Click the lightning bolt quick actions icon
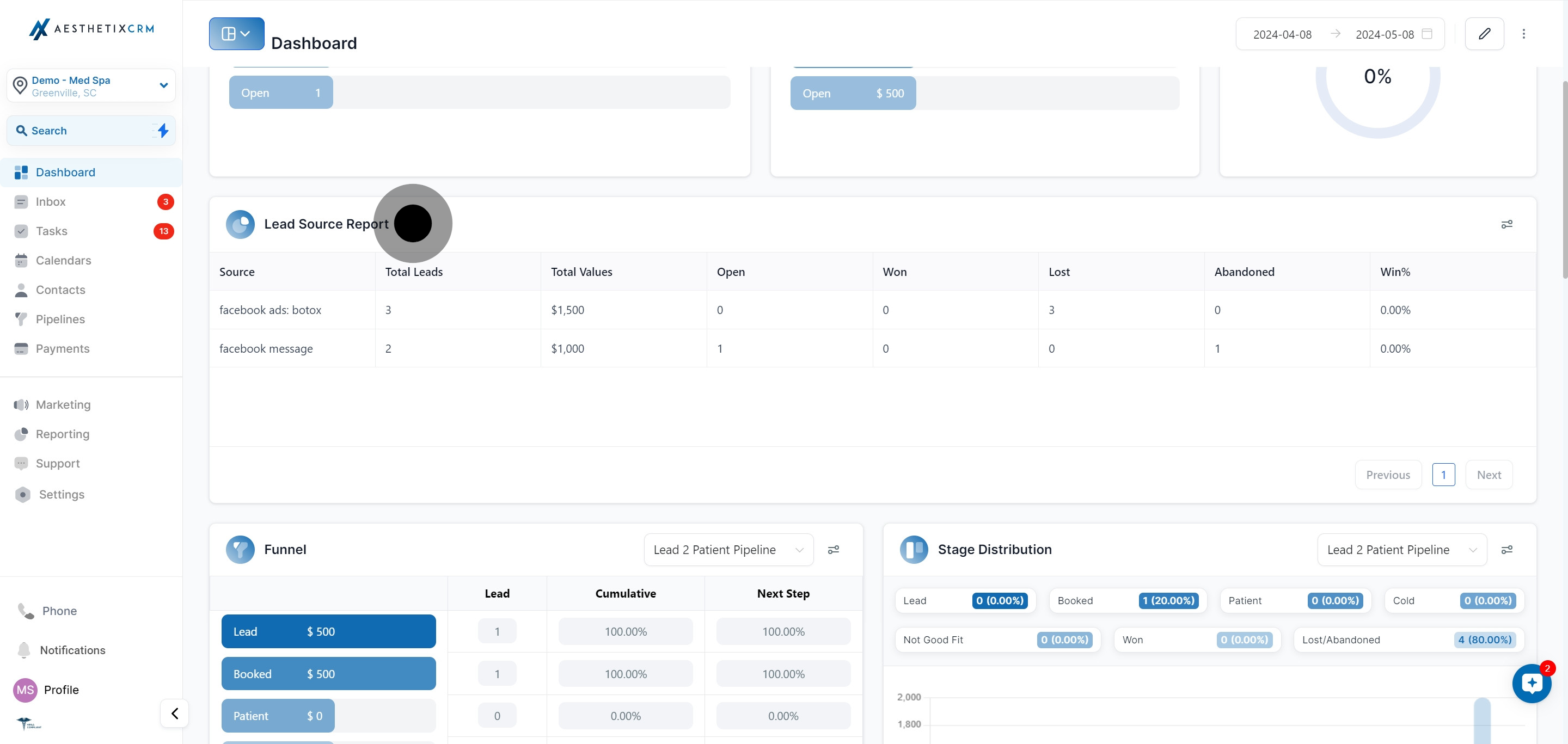Viewport: 1568px width, 744px height. pos(163,131)
